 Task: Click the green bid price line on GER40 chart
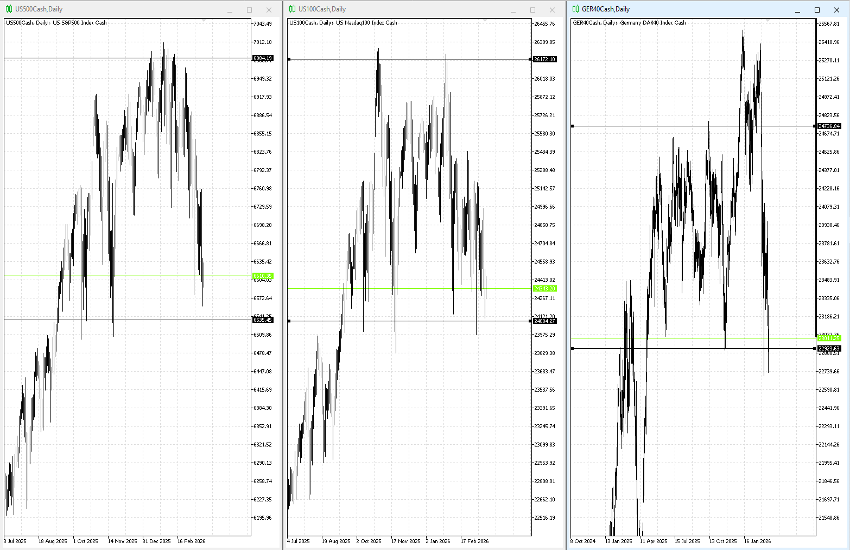(680, 338)
